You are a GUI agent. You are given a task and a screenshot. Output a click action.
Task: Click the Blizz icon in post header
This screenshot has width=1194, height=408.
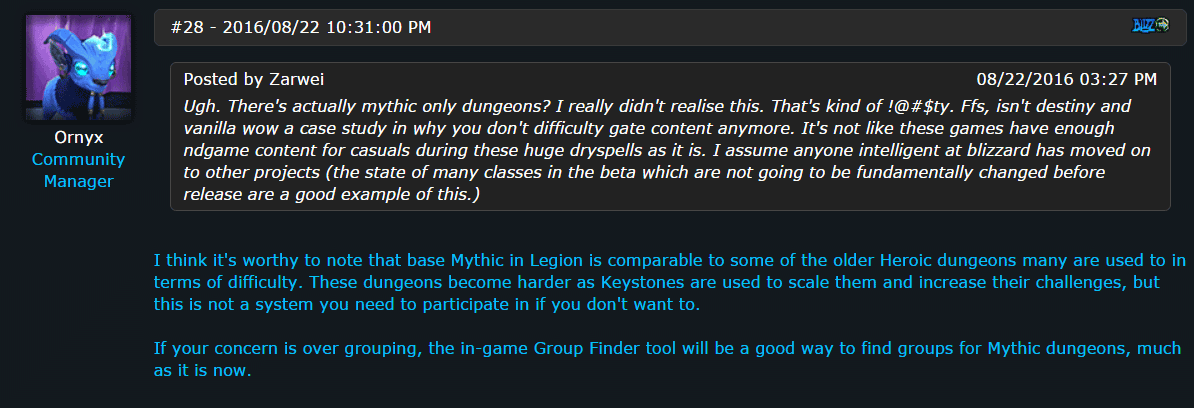coord(1151,25)
